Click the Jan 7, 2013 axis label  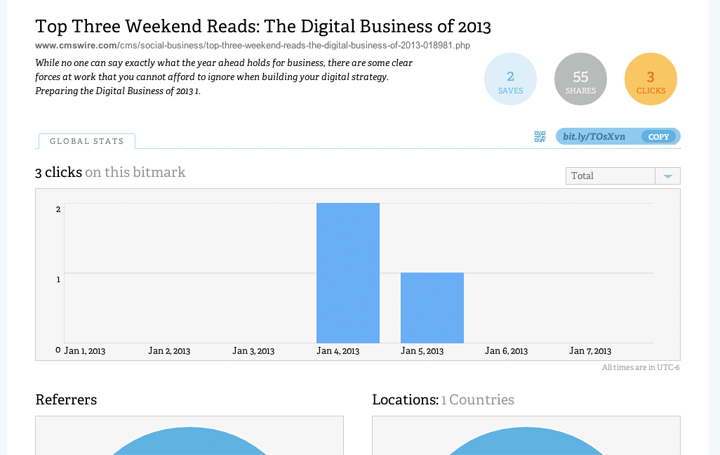[x=590, y=351]
